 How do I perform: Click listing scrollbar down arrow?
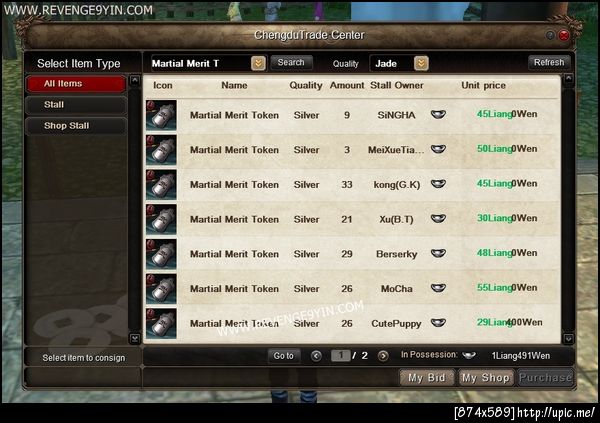pos(569,339)
